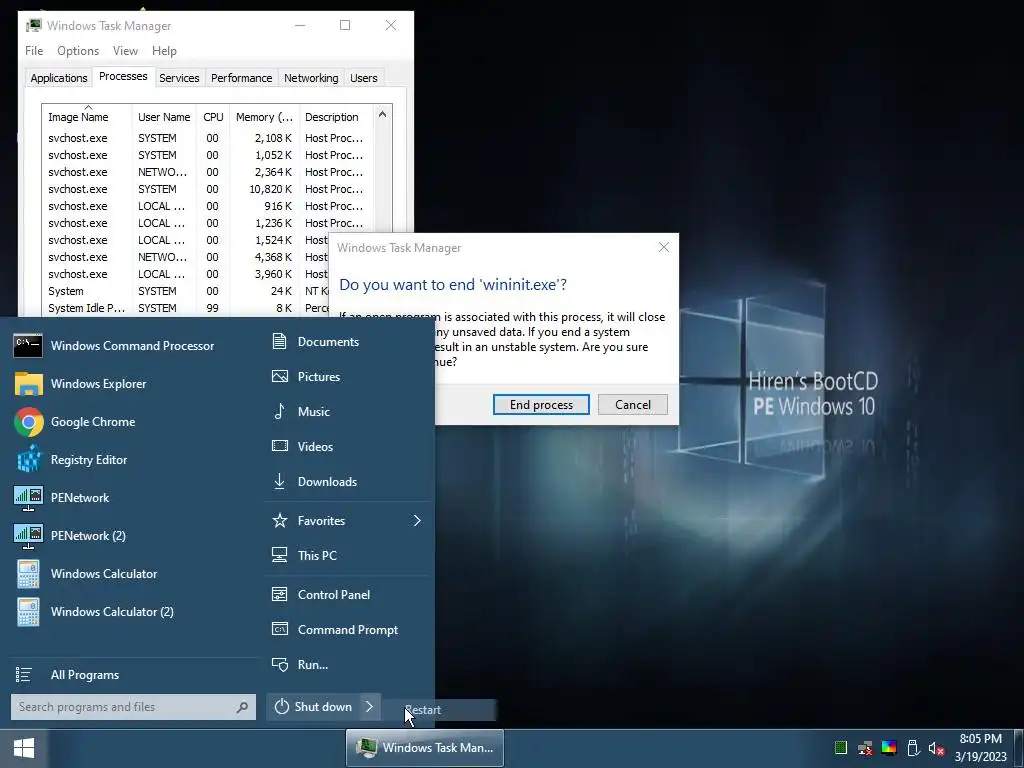Launch Windows Calculator (2) from Start menu
This screenshot has height=768, width=1024.
[x=131, y=611]
